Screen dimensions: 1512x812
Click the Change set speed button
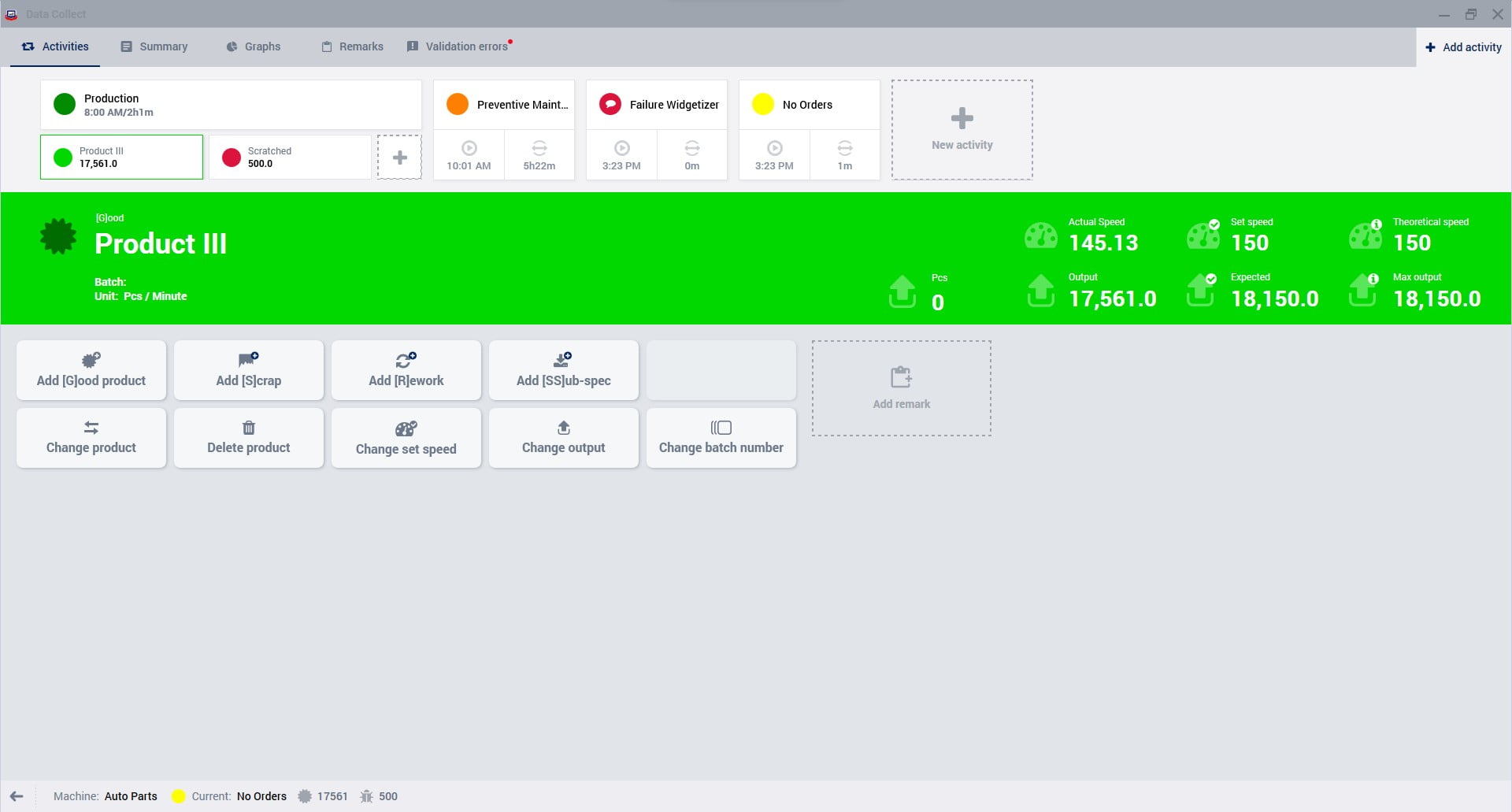(406, 438)
